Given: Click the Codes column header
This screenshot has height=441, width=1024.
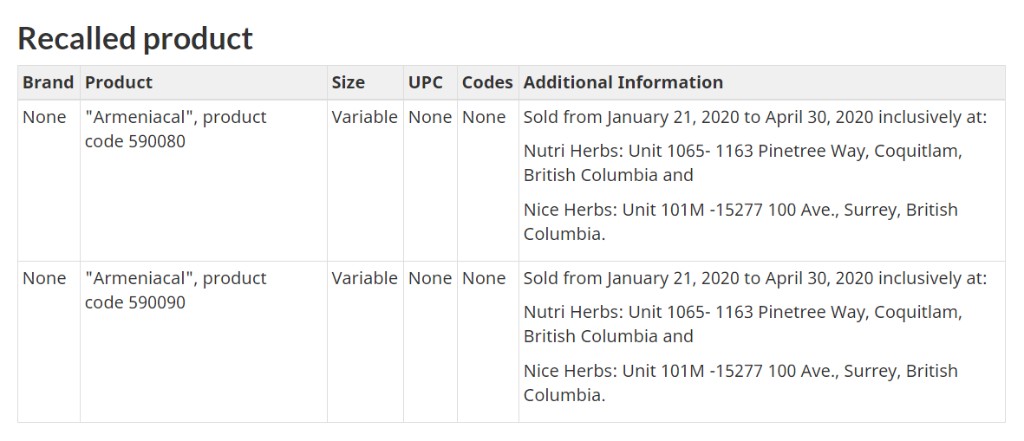Looking at the screenshot, I should pyautogui.click(x=487, y=82).
